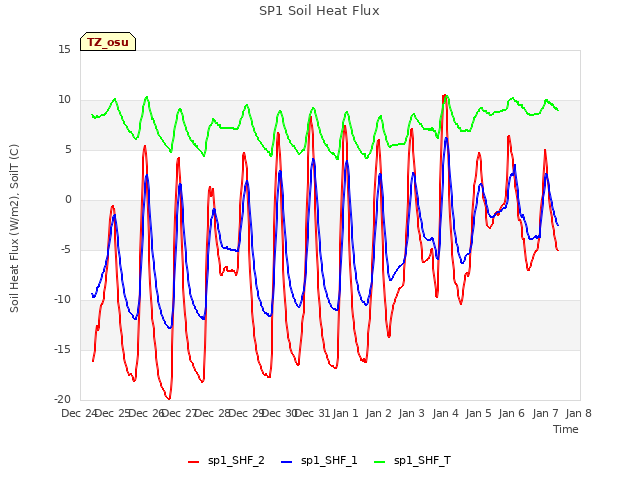Click the Jan 5 x-axis tick label
Image resolution: width=640 pixels, height=480 pixels.
click(479, 413)
